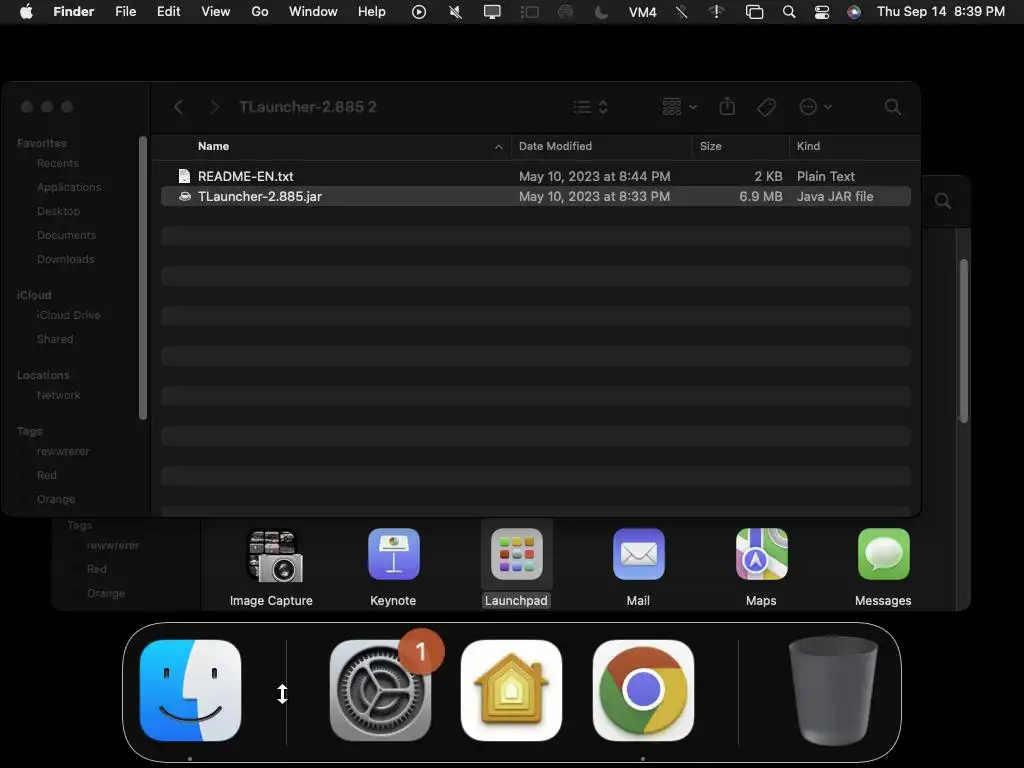Open the View menu
The image size is (1024, 768).
click(x=216, y=12)
